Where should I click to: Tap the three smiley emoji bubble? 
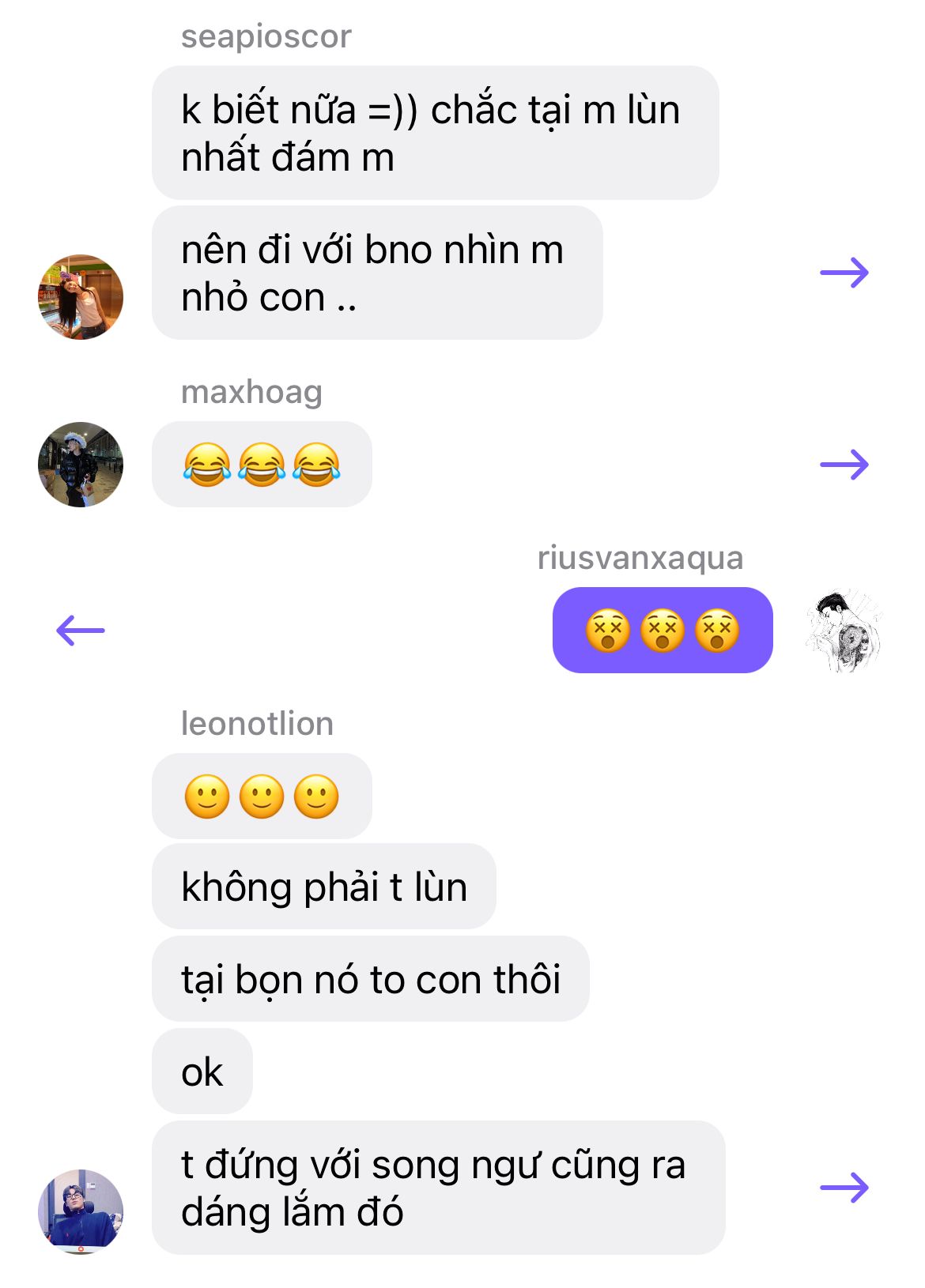[x=262, y=796]
